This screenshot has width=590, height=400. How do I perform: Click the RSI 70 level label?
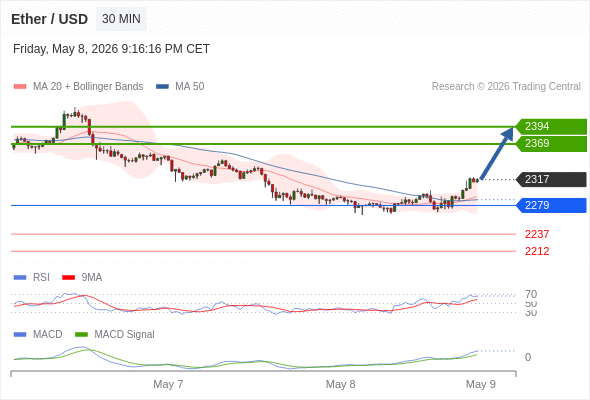pyautogui.click(x=531, y=294)
